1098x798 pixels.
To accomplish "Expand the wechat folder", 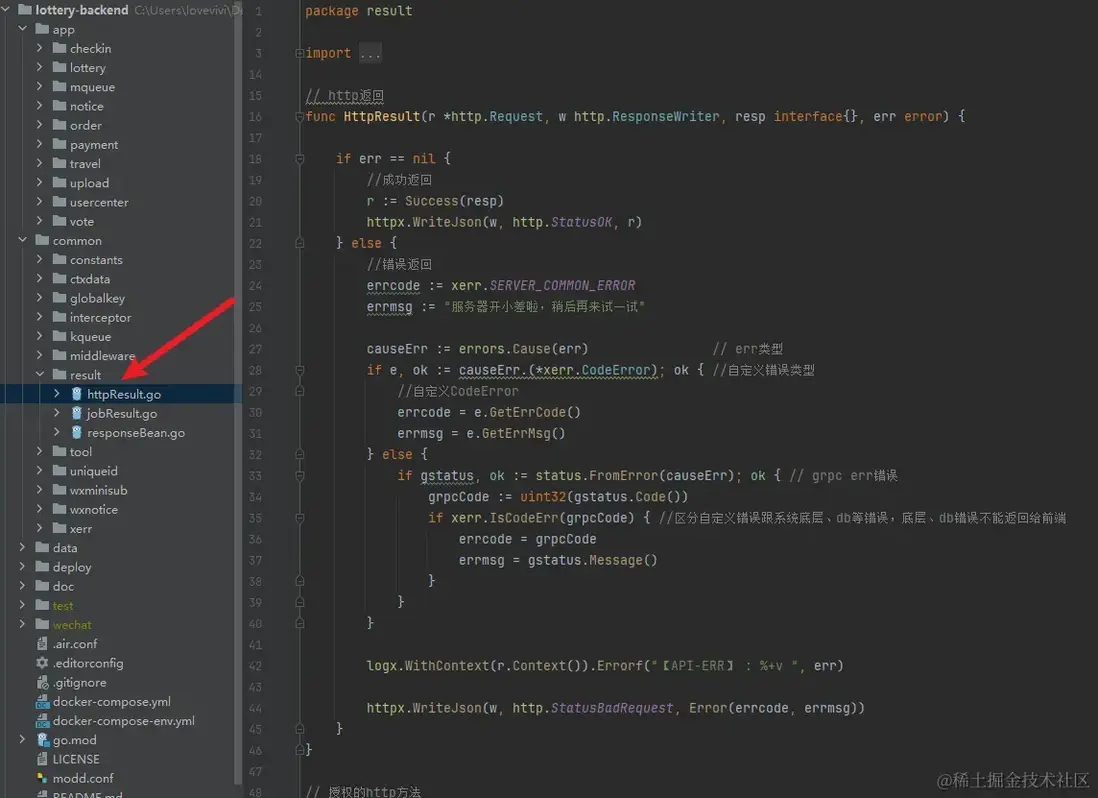I will click(22, 624).
